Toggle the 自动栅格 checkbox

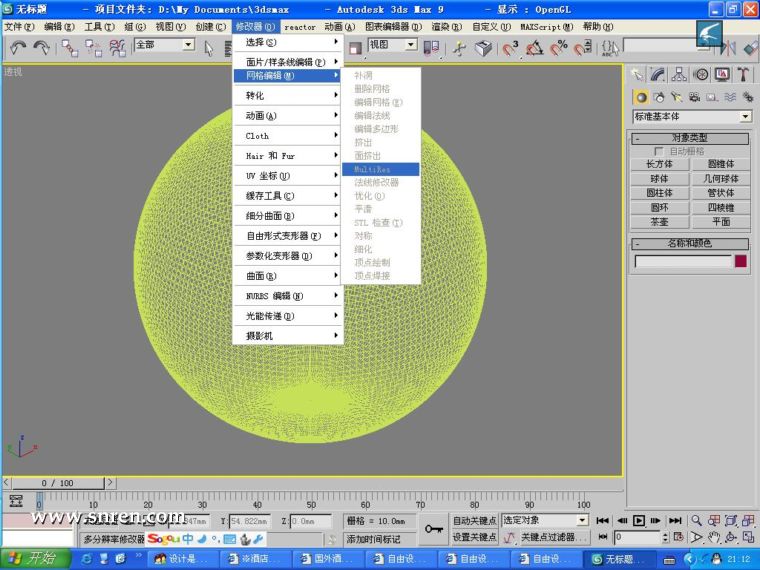659,151
